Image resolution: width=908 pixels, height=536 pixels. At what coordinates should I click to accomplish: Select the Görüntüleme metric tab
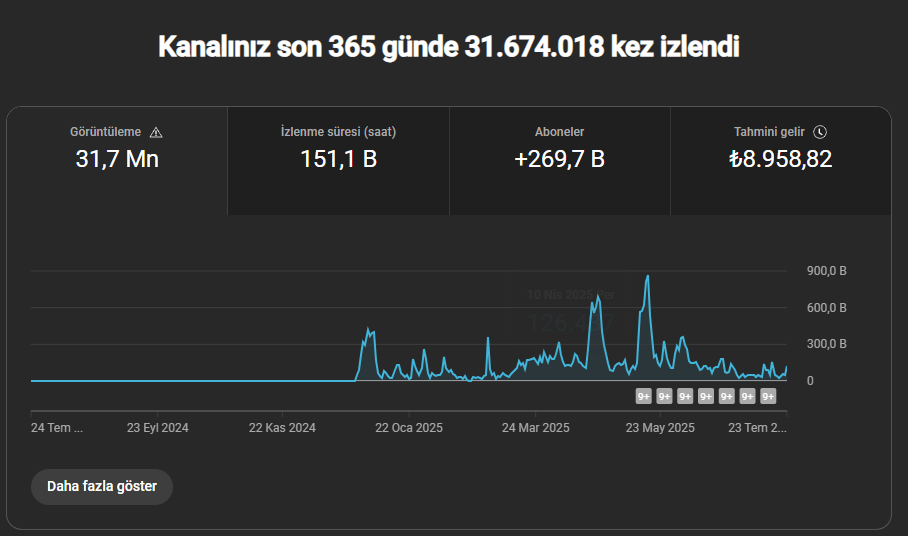[x=117, y=161]
